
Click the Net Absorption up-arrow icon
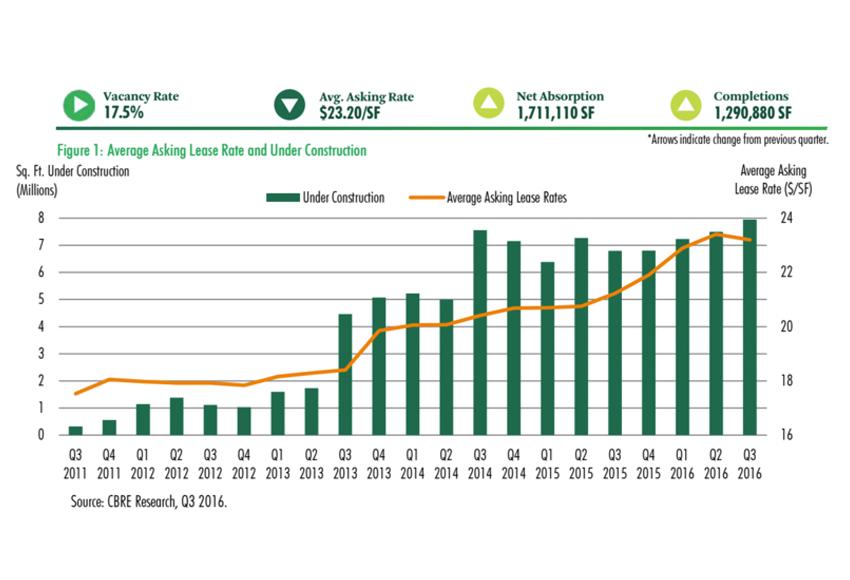[488, 103]
